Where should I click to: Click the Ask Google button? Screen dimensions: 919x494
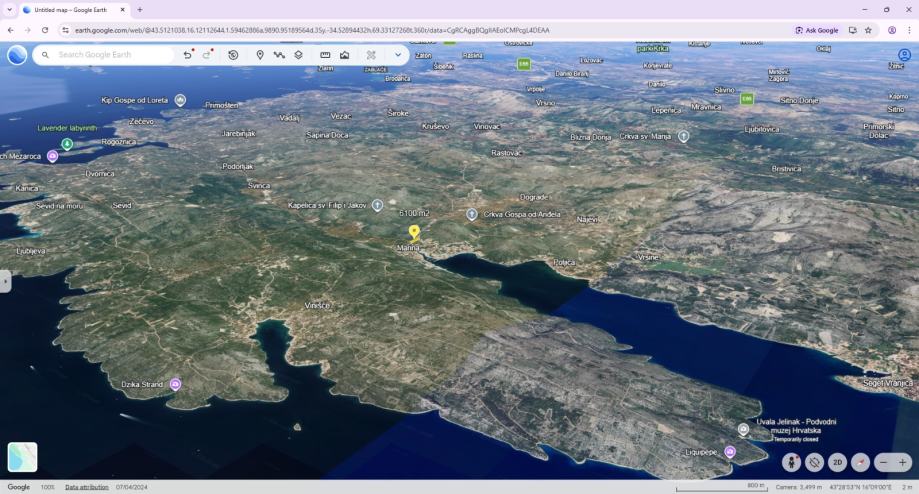817,30
